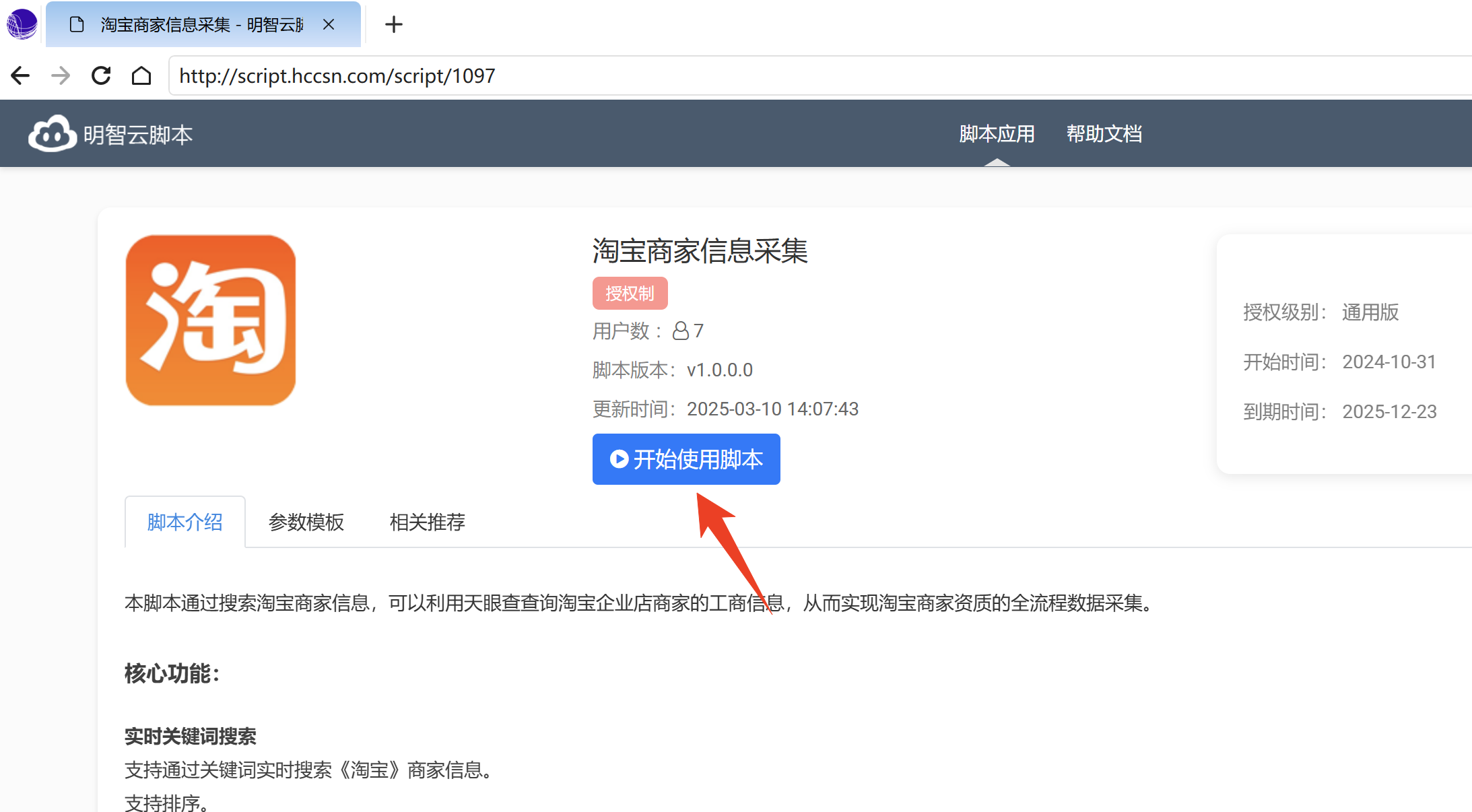
Task: Click the page document icon on the tab
Action: [77, 25]
